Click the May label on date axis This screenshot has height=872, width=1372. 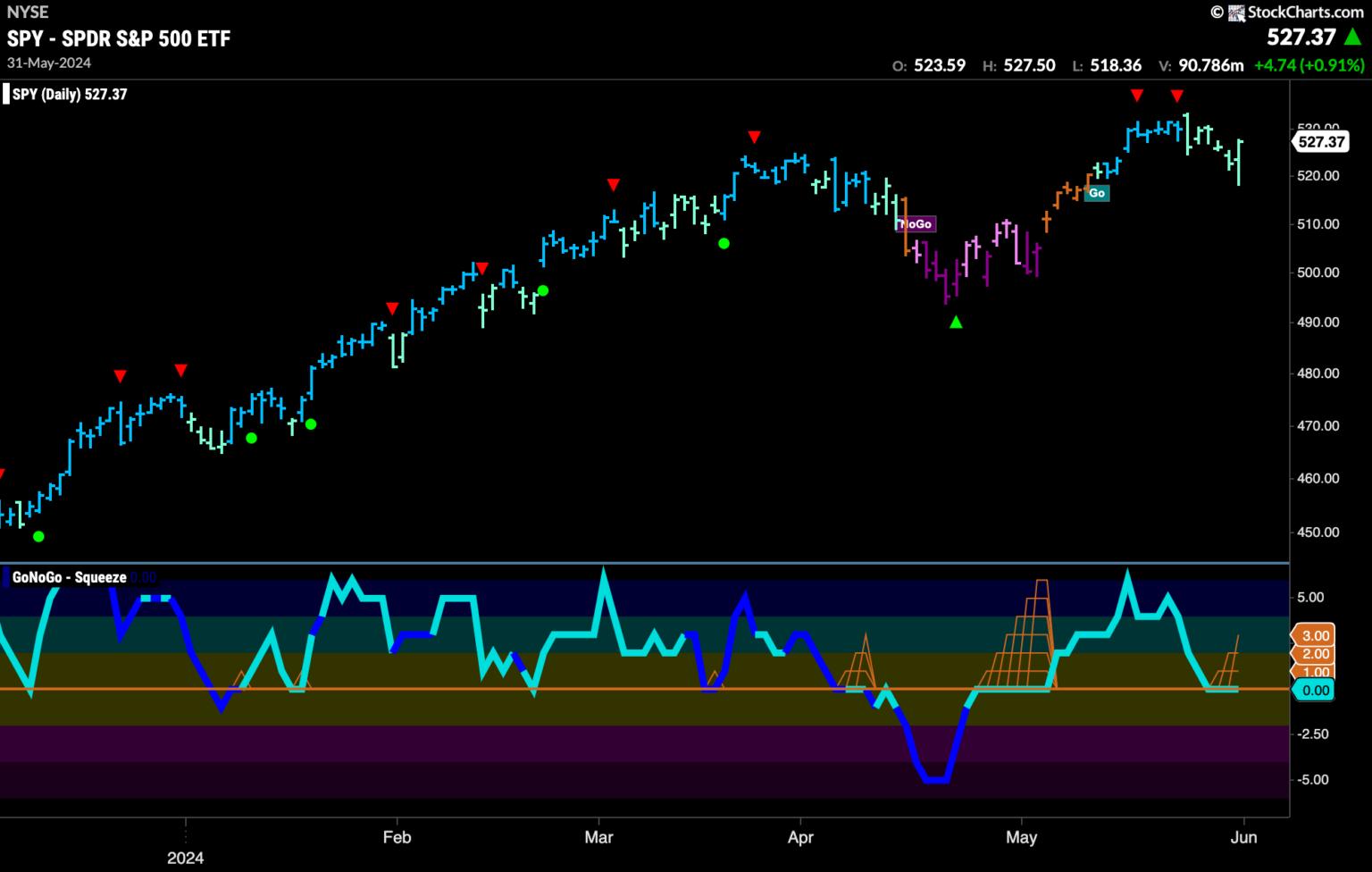(1021, 837)
